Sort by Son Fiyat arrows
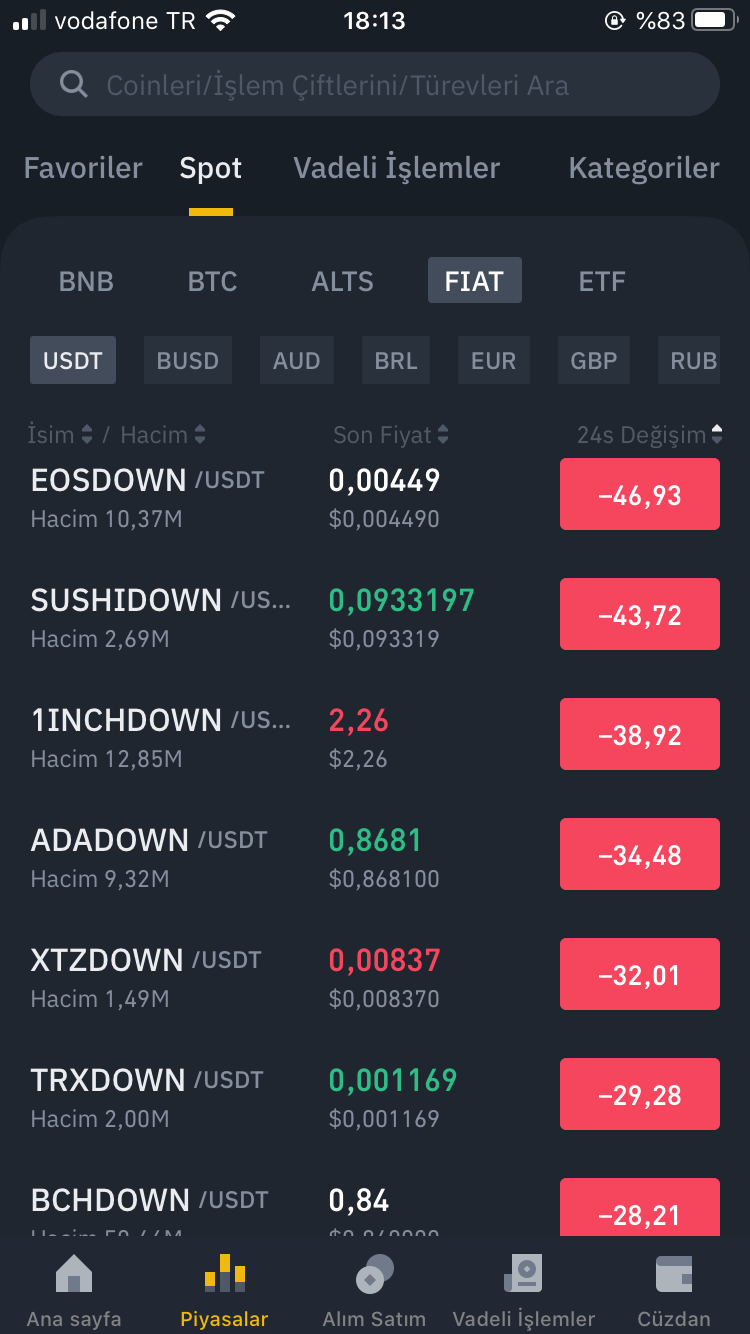This screenshot has height=1334, width=750. click(x=443, y=435)
